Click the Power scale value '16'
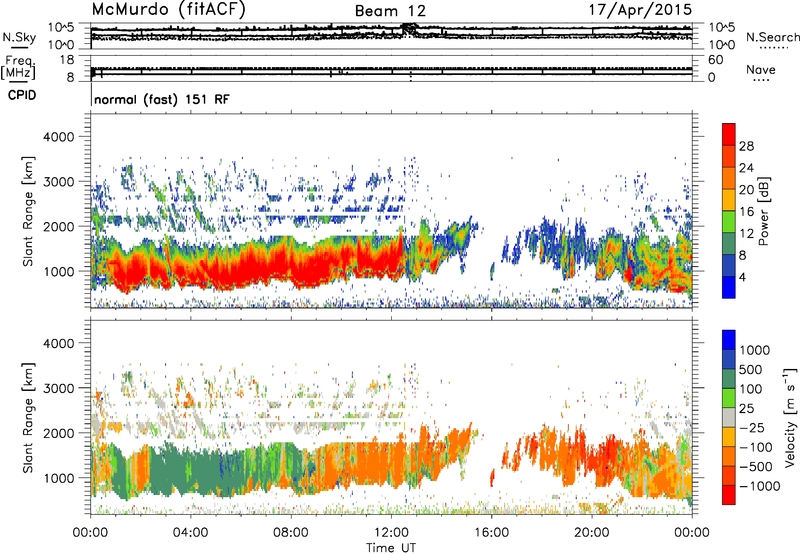 coord(746,212)
